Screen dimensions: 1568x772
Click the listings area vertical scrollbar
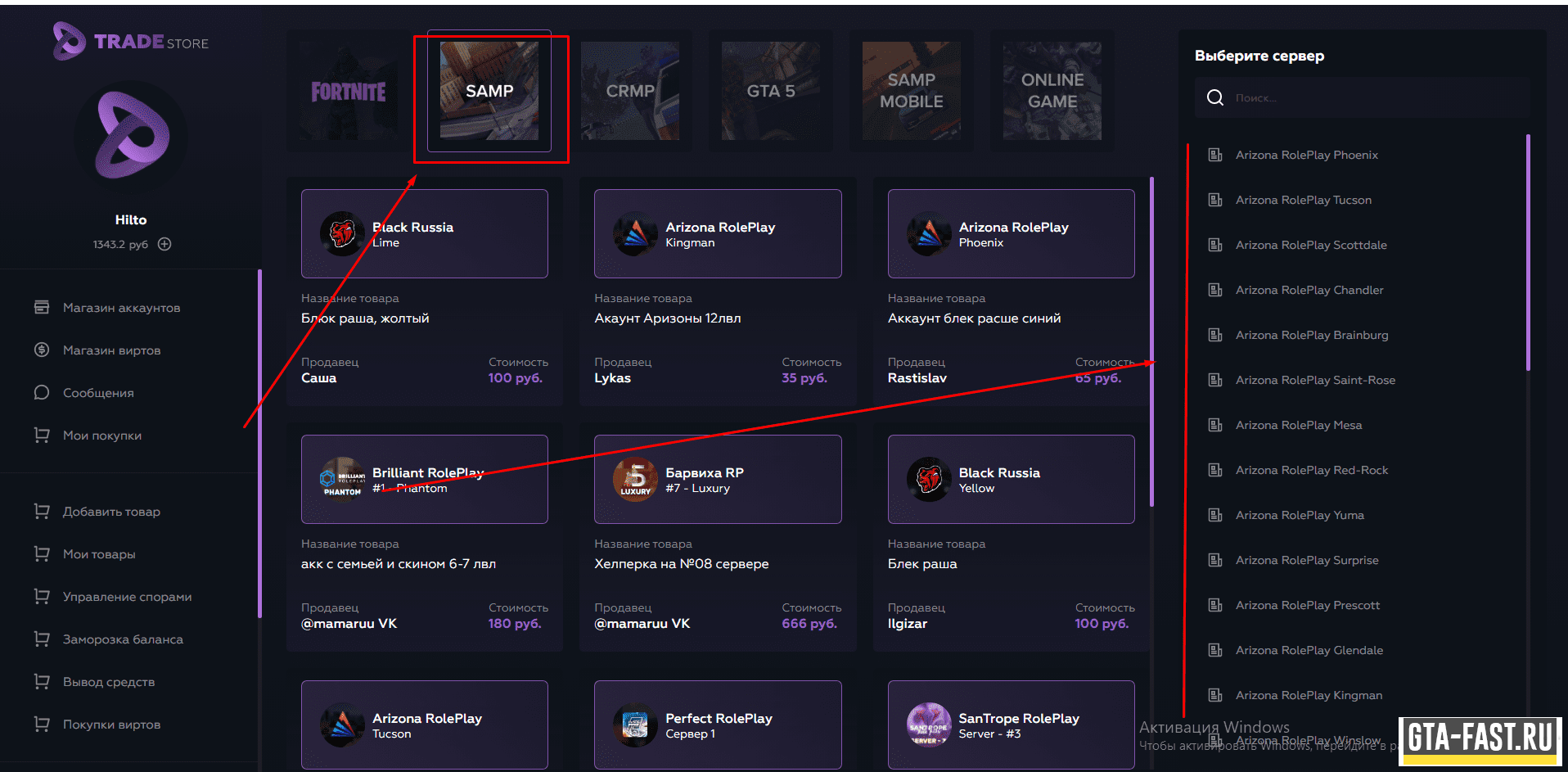1152,342
